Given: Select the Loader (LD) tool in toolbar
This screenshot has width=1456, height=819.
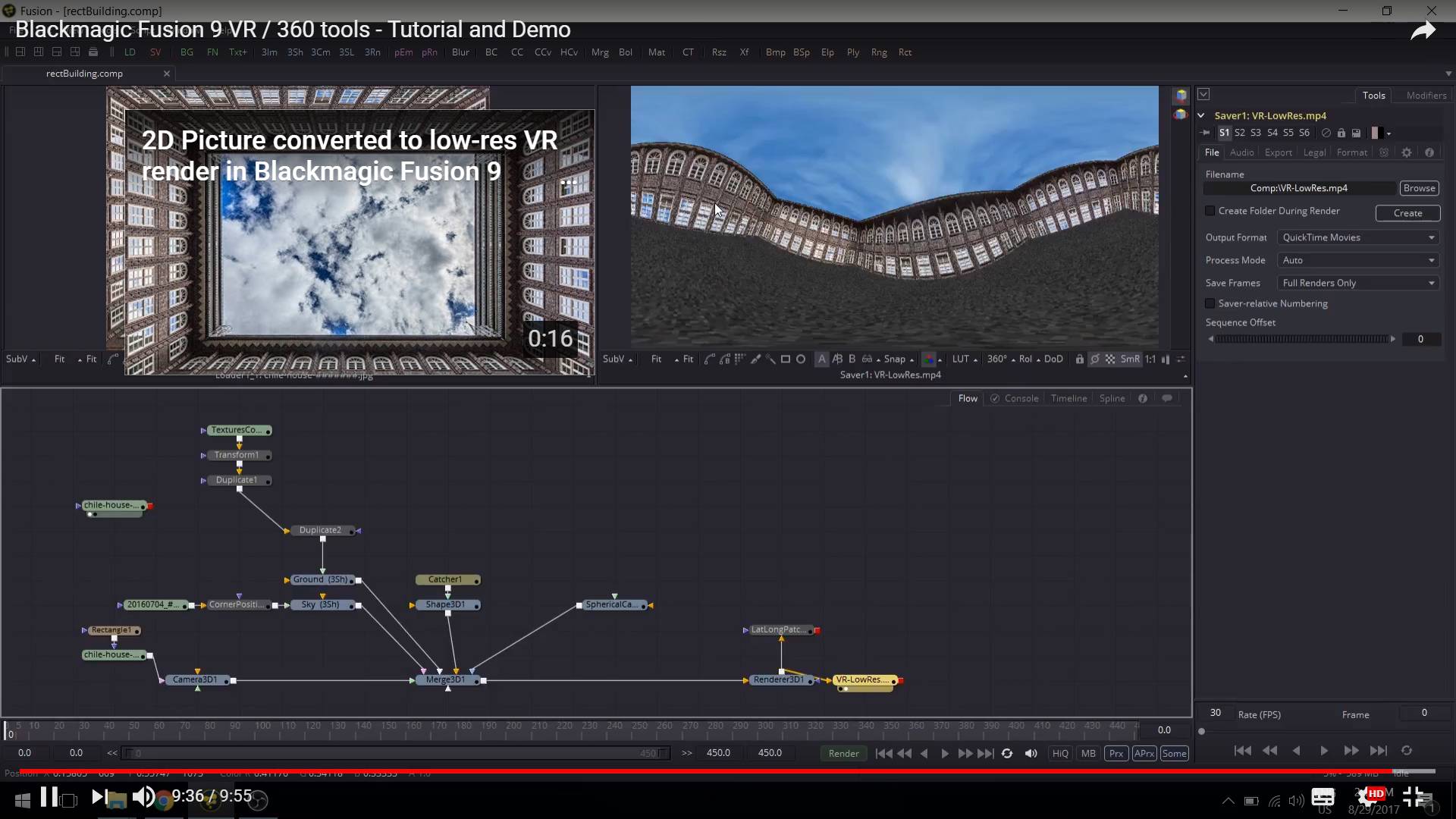Looking at the screenshot, I should pos(130,52).
